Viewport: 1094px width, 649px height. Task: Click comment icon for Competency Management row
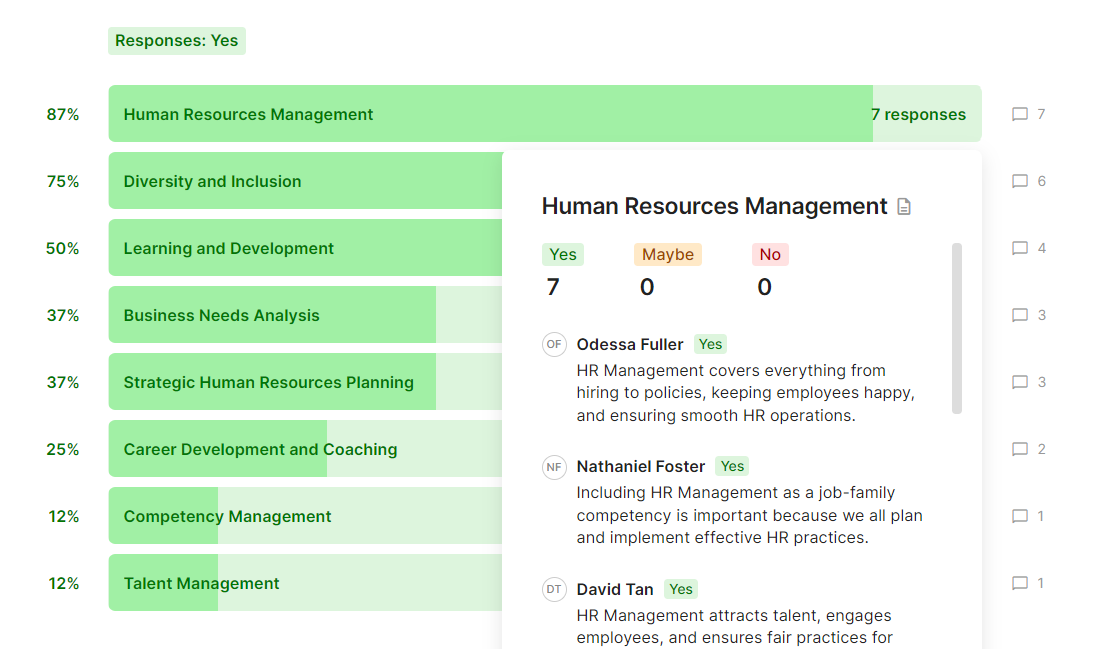coord(1020,516)
